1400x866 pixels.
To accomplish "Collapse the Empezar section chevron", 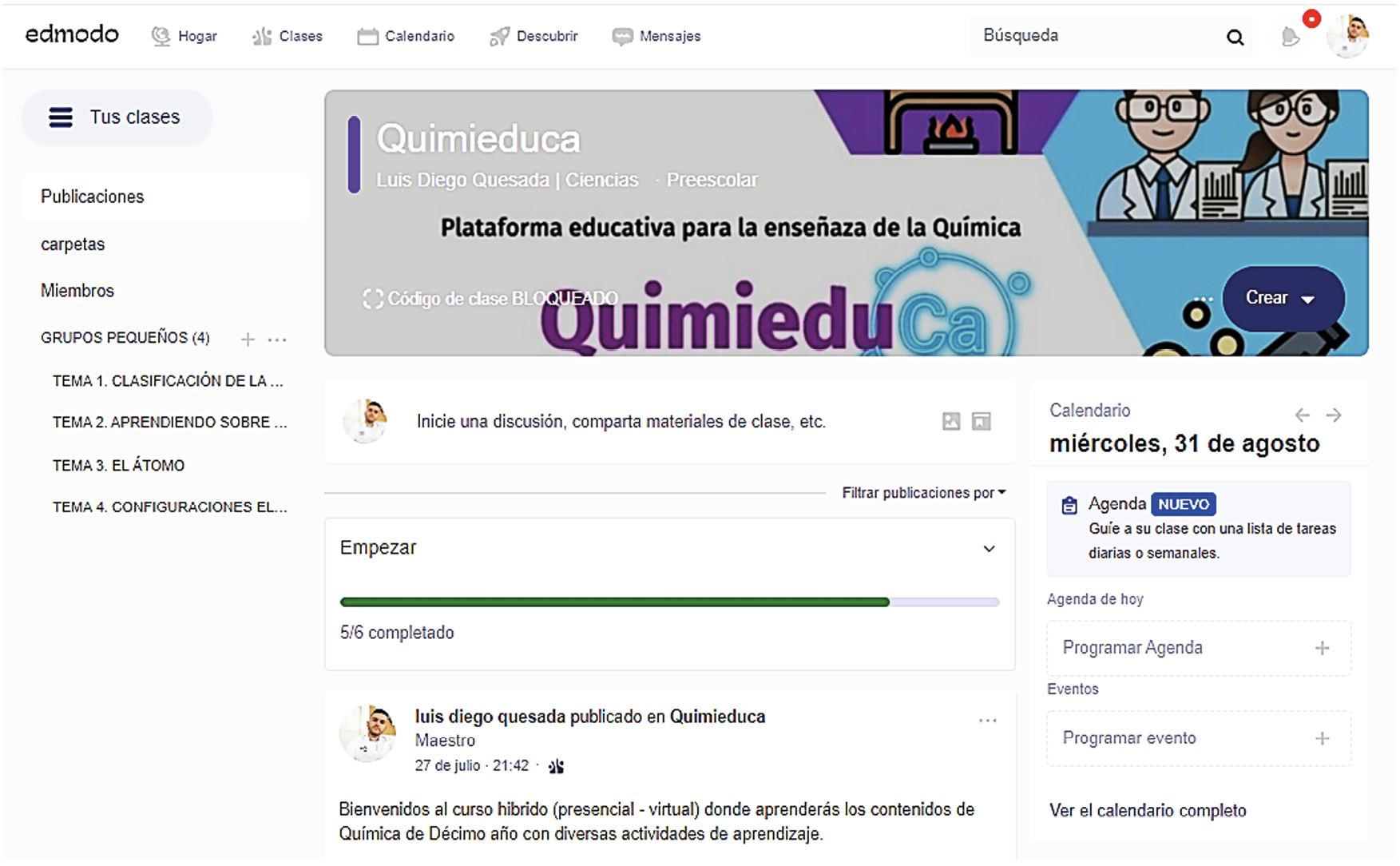I will 989,549.
